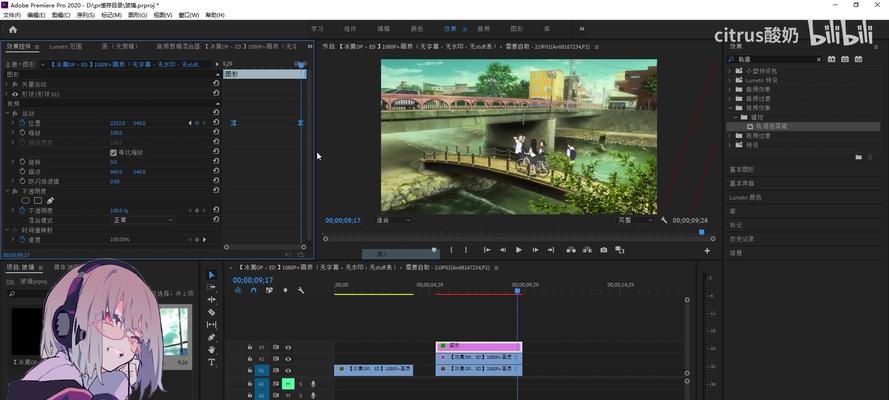Reset the Position parameter

tap(216, 123)
